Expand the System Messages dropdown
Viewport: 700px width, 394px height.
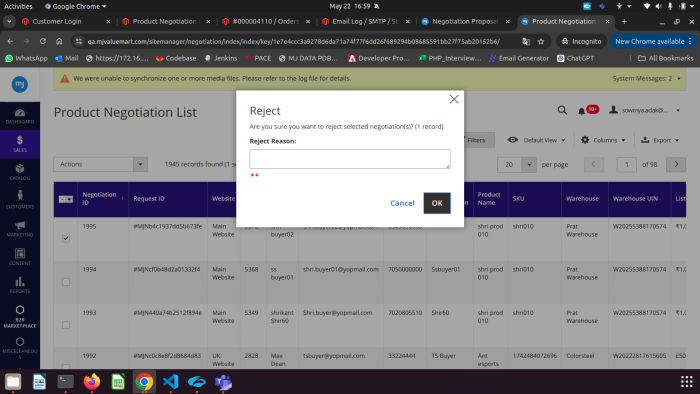coord(646,79)
